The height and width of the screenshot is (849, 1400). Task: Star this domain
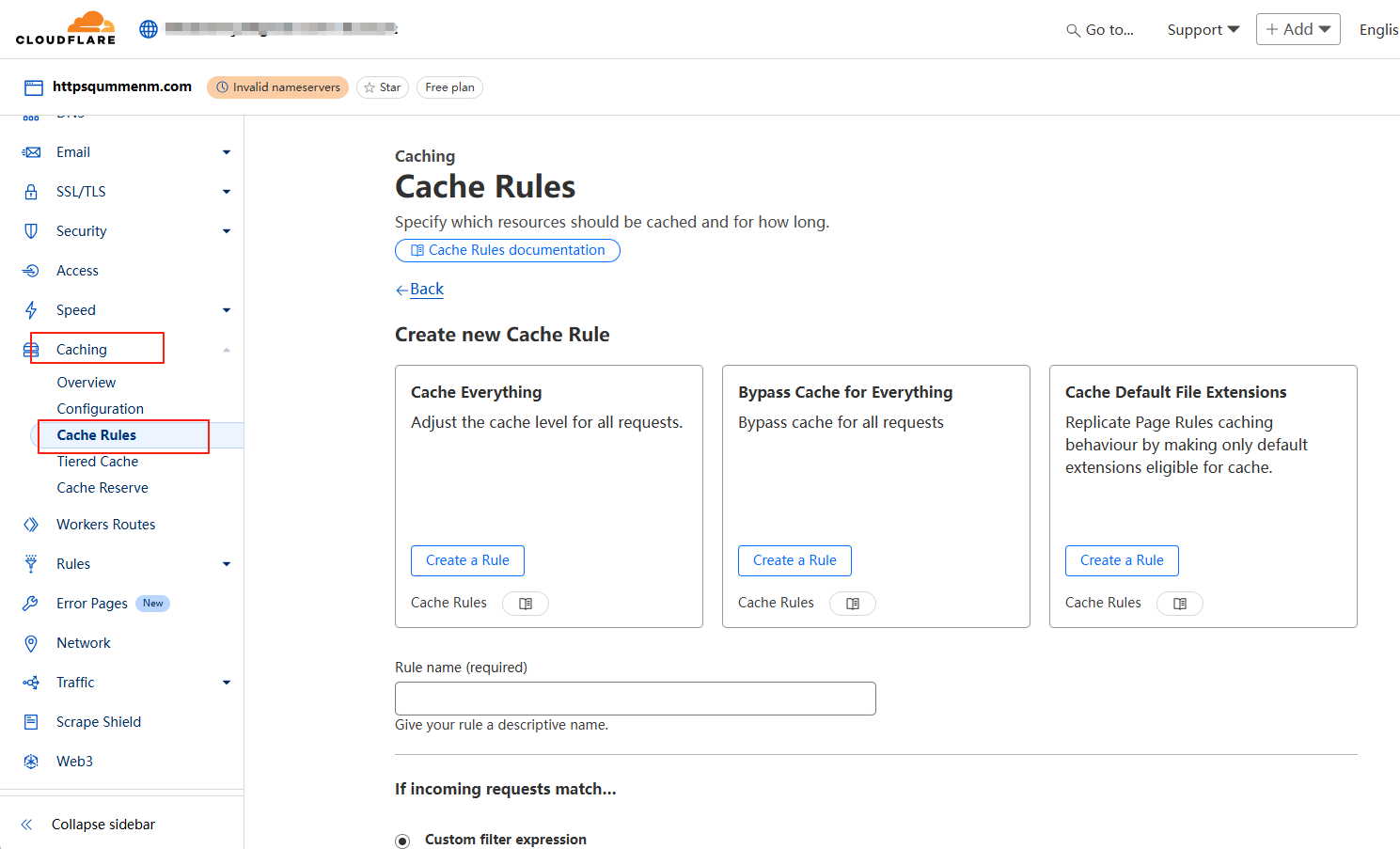pos(382,87)
